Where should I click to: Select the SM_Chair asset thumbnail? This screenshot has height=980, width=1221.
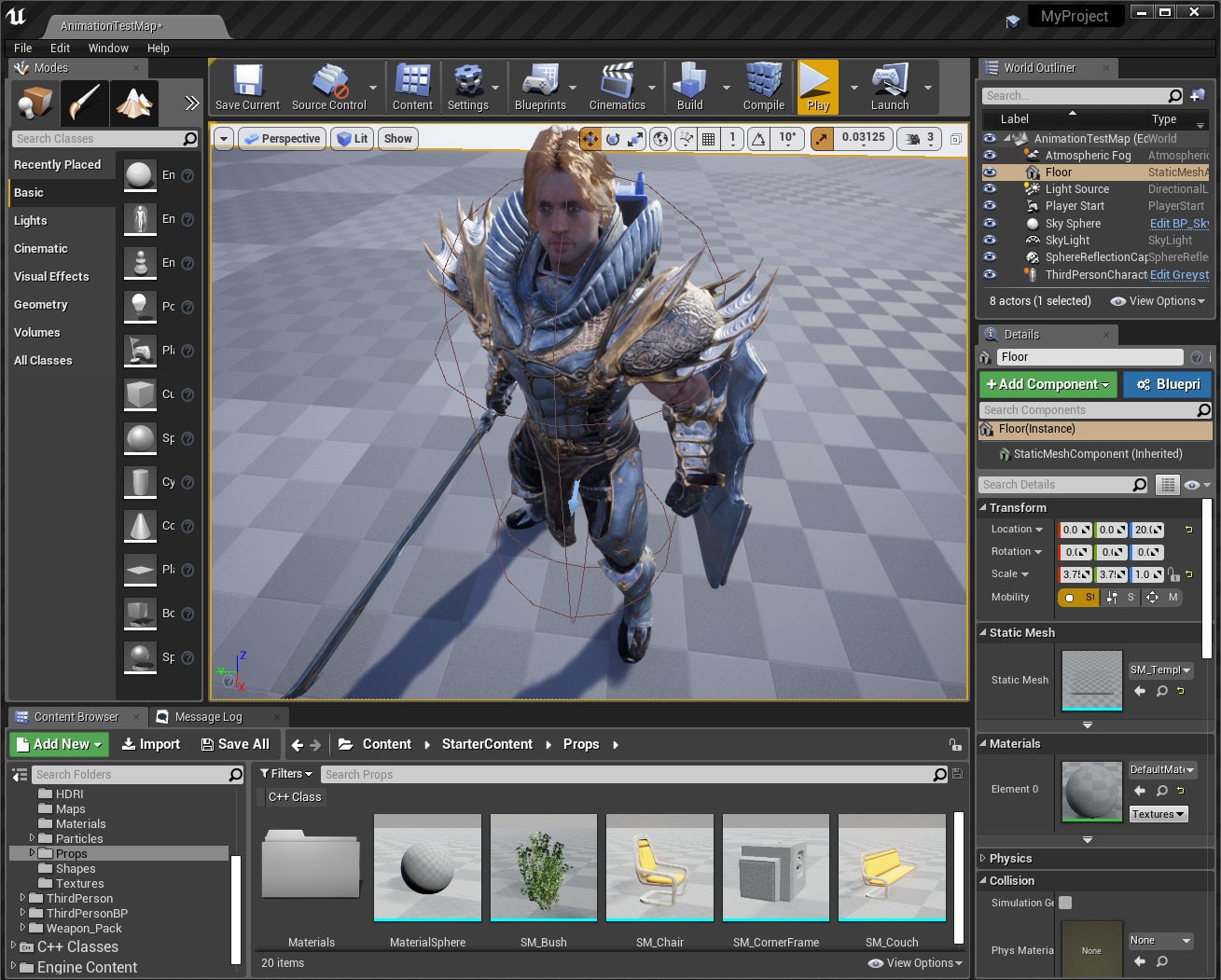click(659, 867)
